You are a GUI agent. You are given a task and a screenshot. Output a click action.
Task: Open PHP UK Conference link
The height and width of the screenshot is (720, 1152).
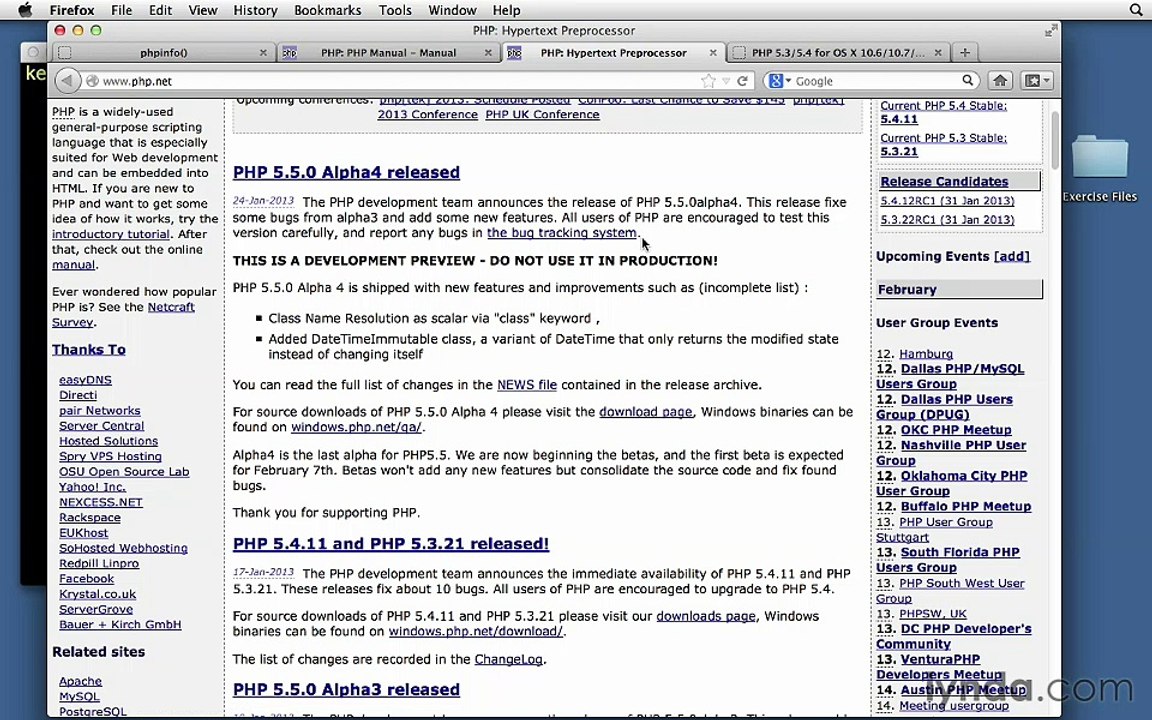(542, 115)
